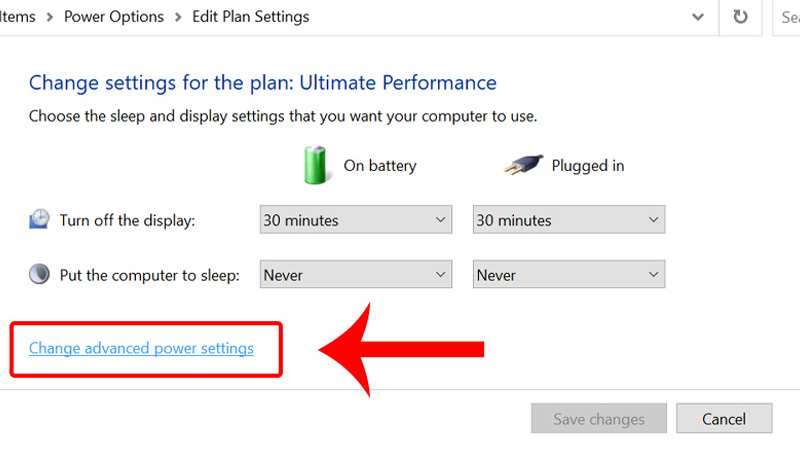Open the On battery sleep dropdown

pyautogui.click(x=355, y=274)
